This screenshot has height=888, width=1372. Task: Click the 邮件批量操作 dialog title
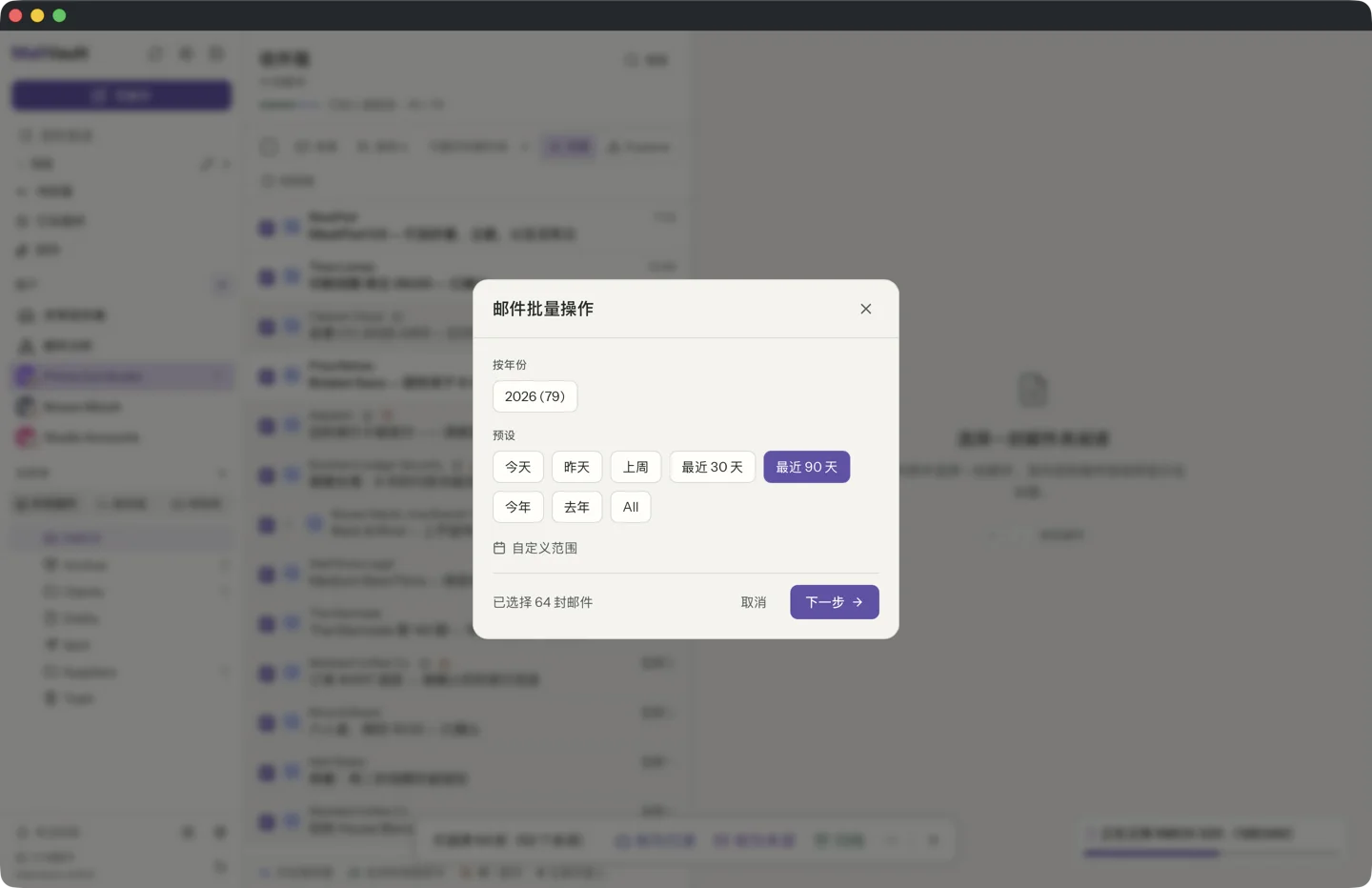543,309
